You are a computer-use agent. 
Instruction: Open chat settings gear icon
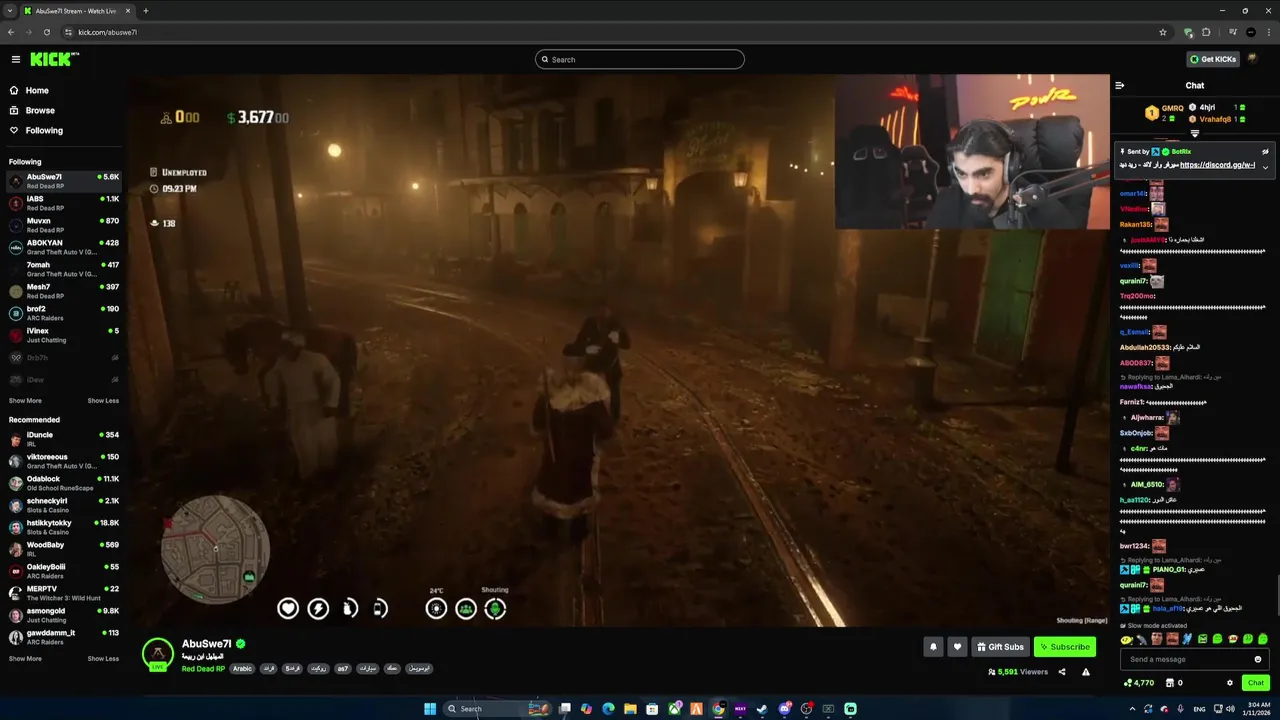[x=1230, y=683]
